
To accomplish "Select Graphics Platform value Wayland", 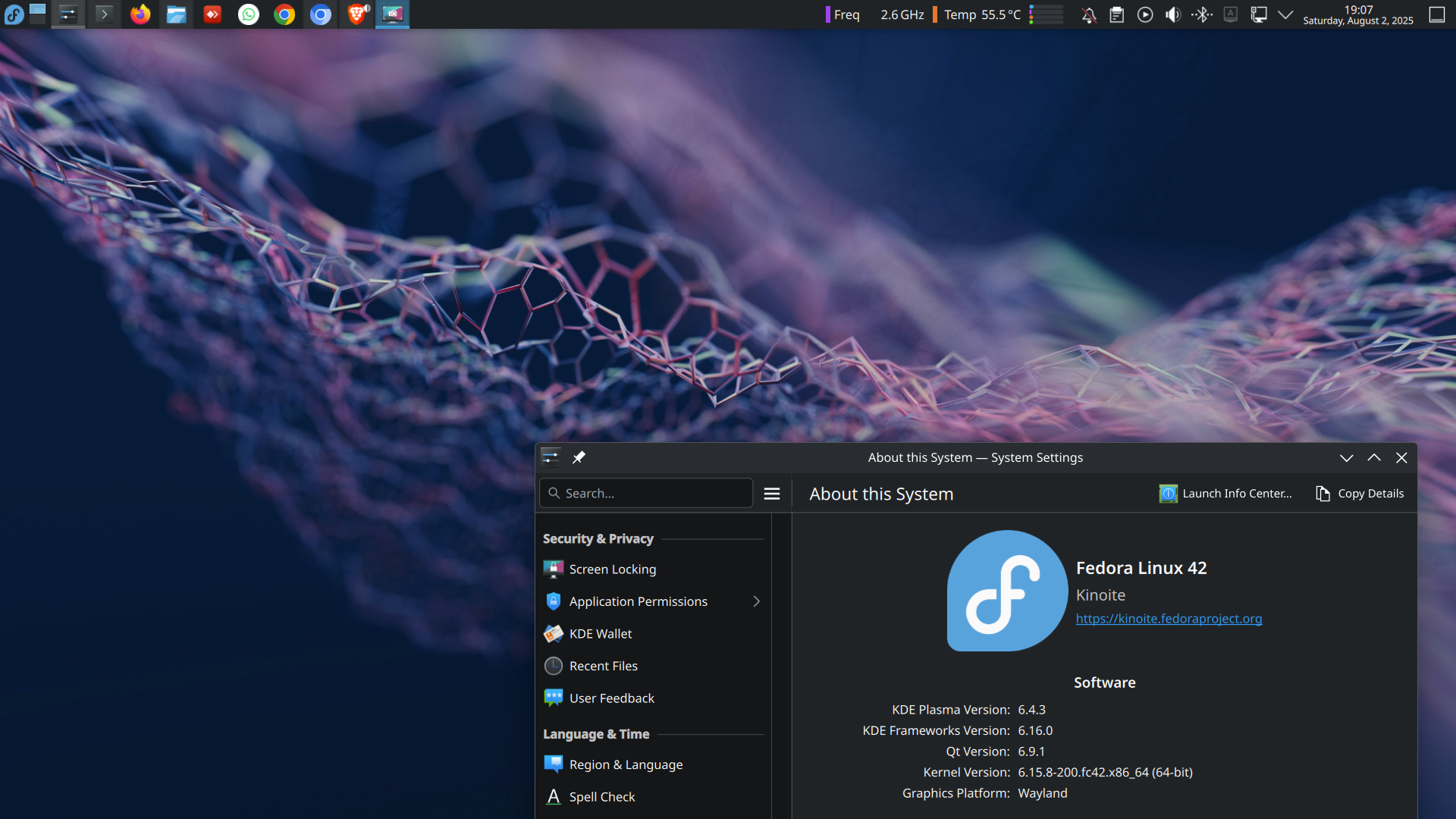I will [x=1043, y=793].
